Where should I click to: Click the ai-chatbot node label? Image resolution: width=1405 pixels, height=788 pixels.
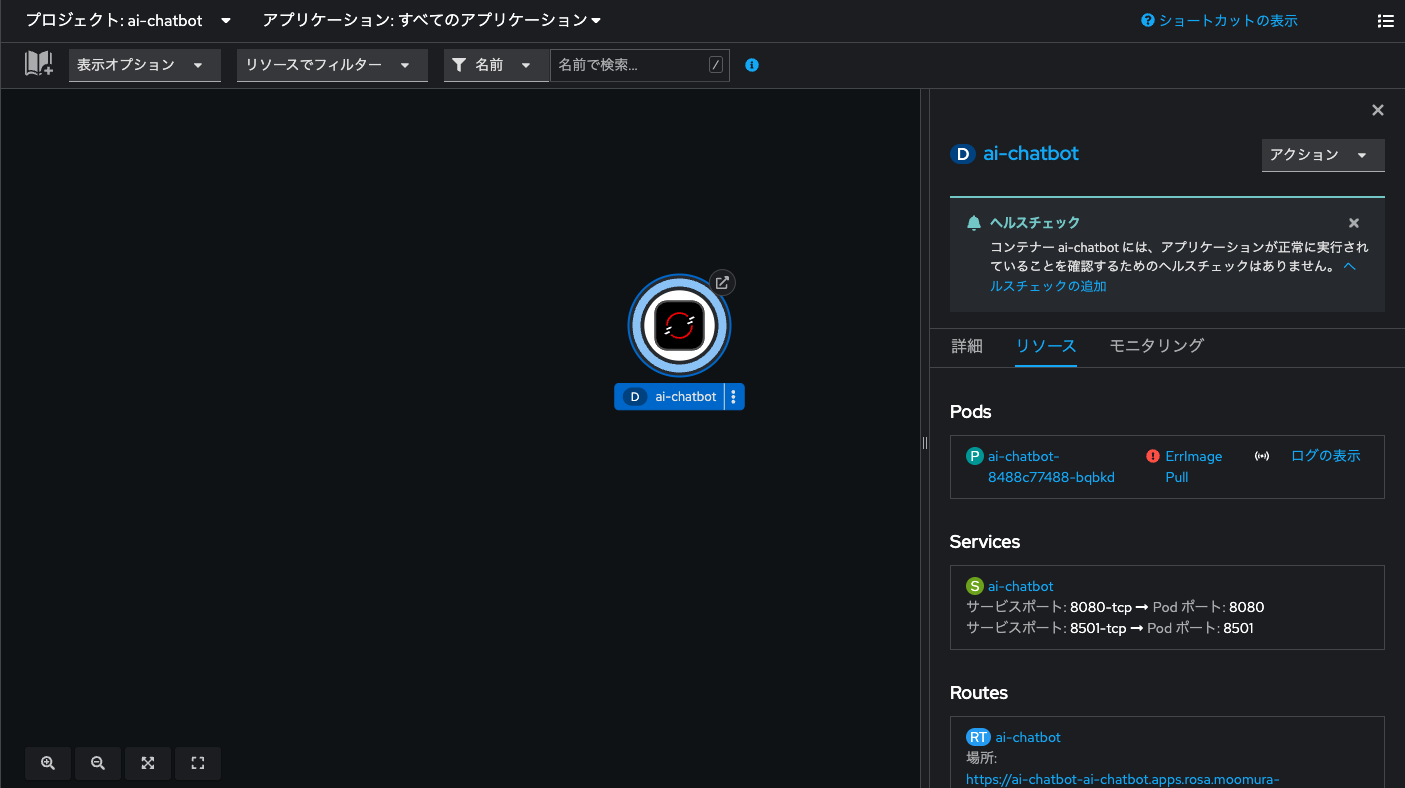[670, 397]
